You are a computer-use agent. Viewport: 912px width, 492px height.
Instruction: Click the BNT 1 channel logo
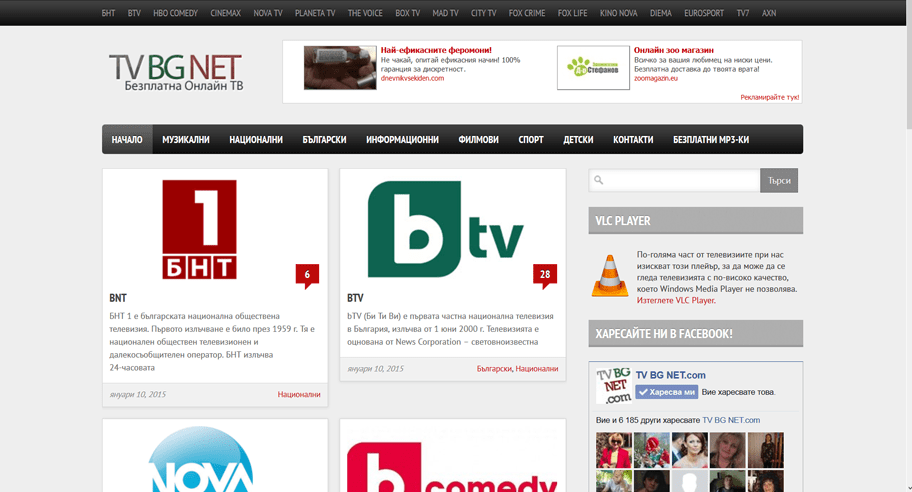click(x=200, y=229)
